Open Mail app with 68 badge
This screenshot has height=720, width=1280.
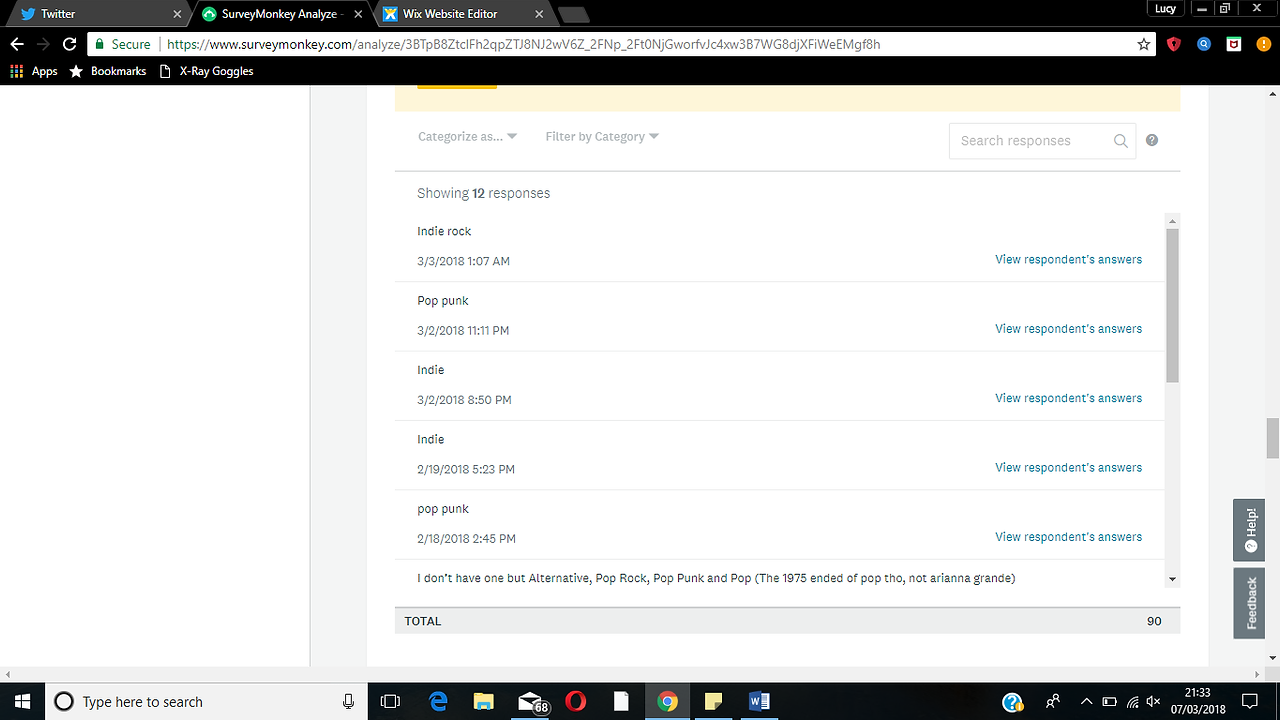point(532,702)
